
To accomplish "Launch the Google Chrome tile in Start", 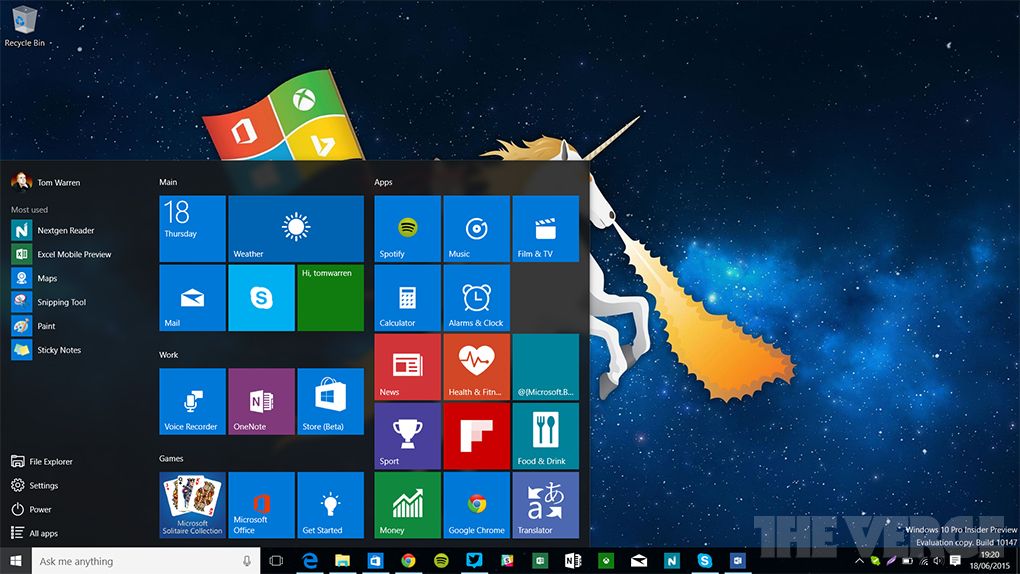I will pyautogui.click(x=477, y=504).
